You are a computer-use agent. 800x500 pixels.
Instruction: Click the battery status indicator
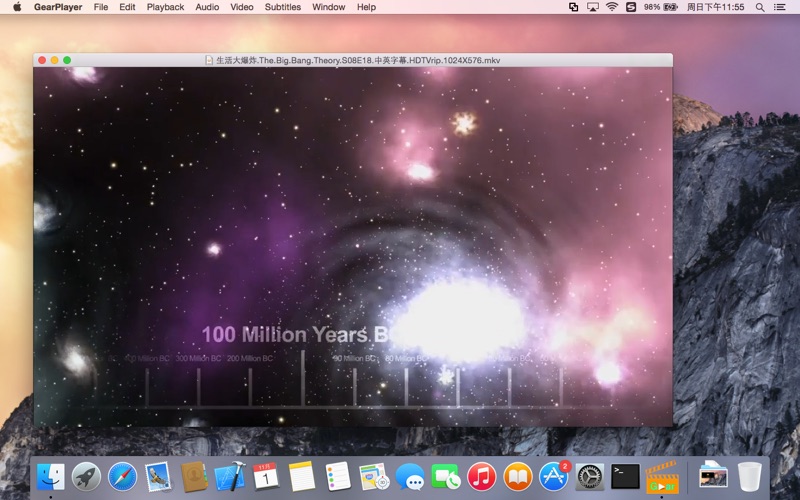[x=660, y=7]
